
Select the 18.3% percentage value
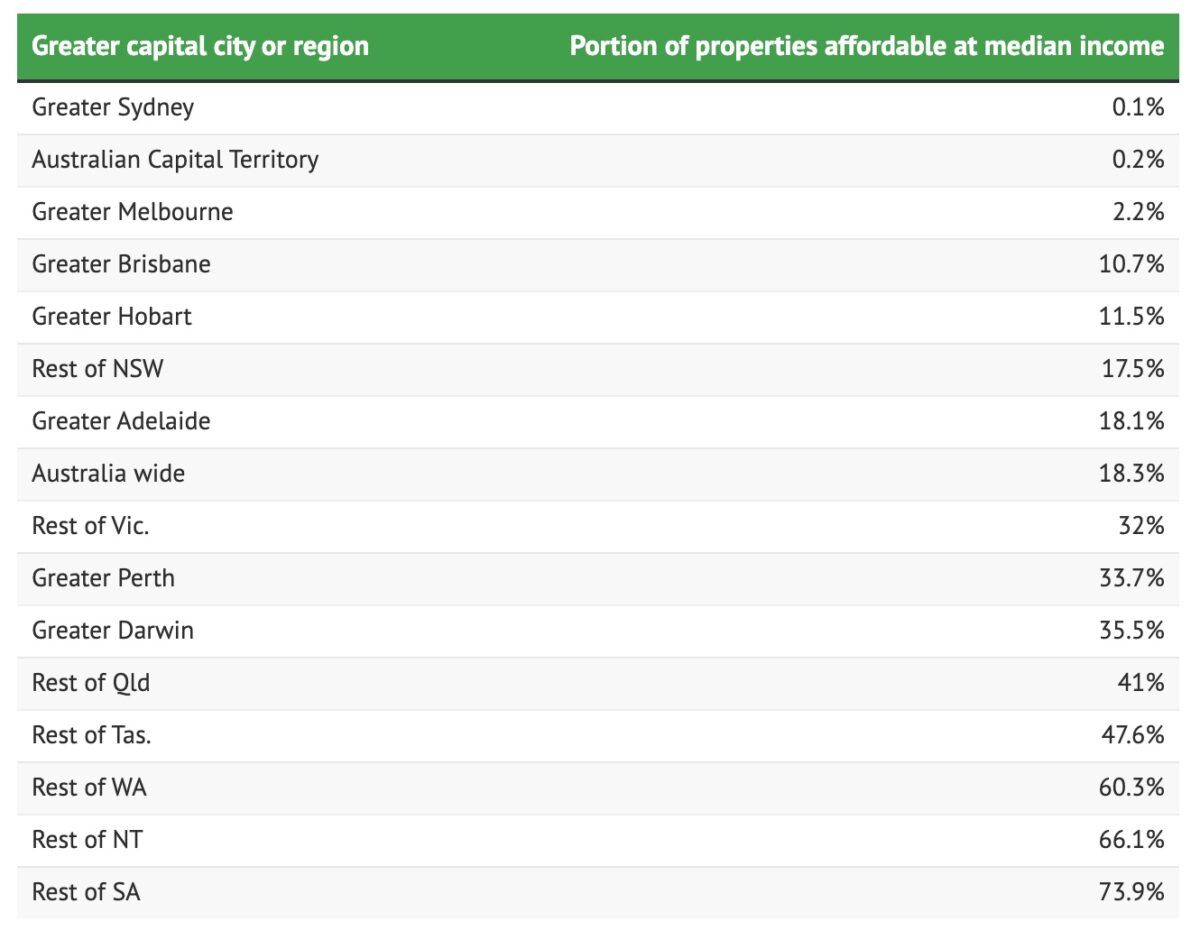(1132, 473)
